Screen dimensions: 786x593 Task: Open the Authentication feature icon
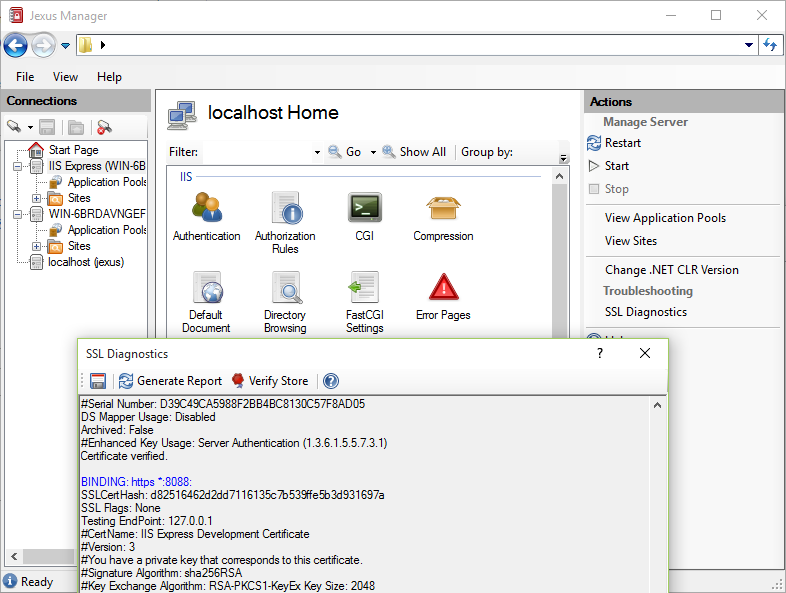[x=207, y=217]
